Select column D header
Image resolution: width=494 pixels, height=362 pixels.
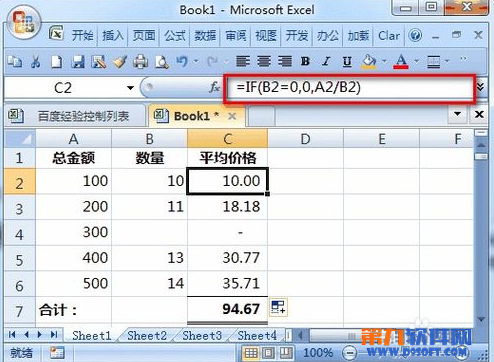305,139
